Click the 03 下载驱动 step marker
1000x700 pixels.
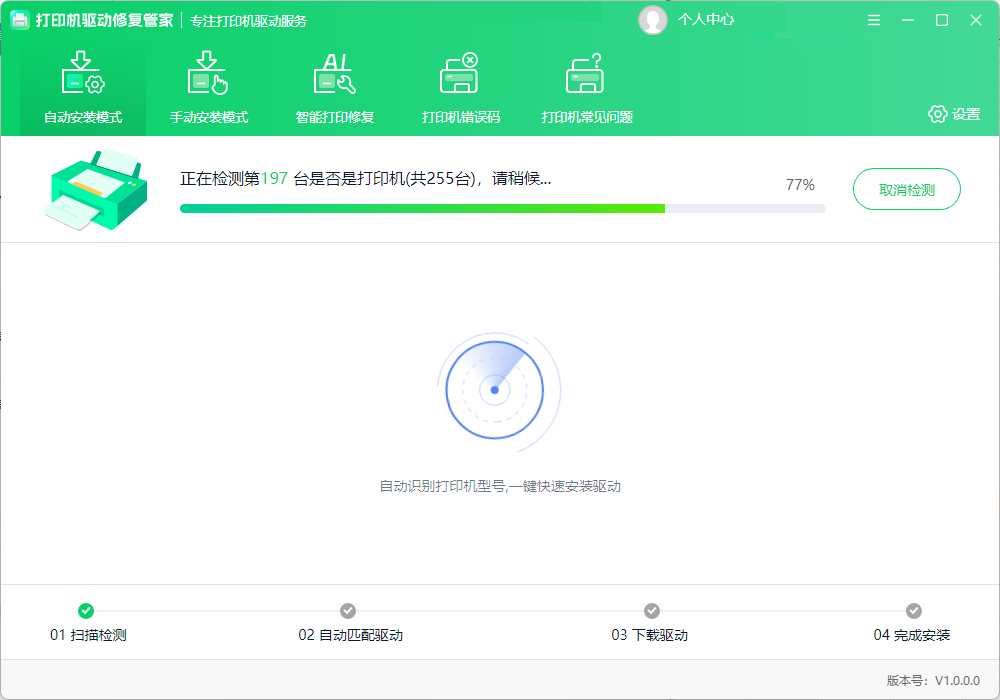pos(651,610)
